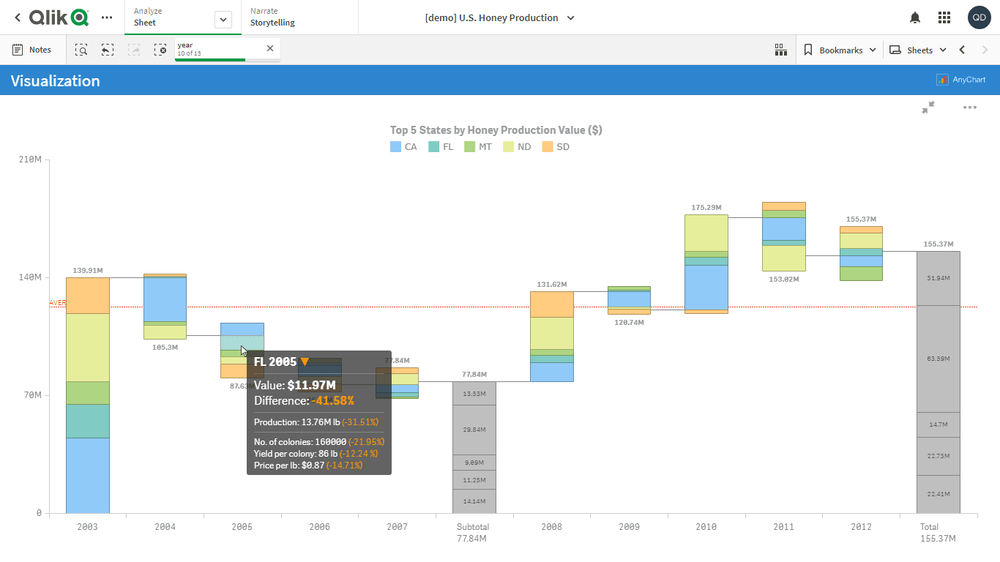The width and height of the screenshot is (1000, 562).
Task: Toggle ND series in legend
Action: (x=517, y=147)
